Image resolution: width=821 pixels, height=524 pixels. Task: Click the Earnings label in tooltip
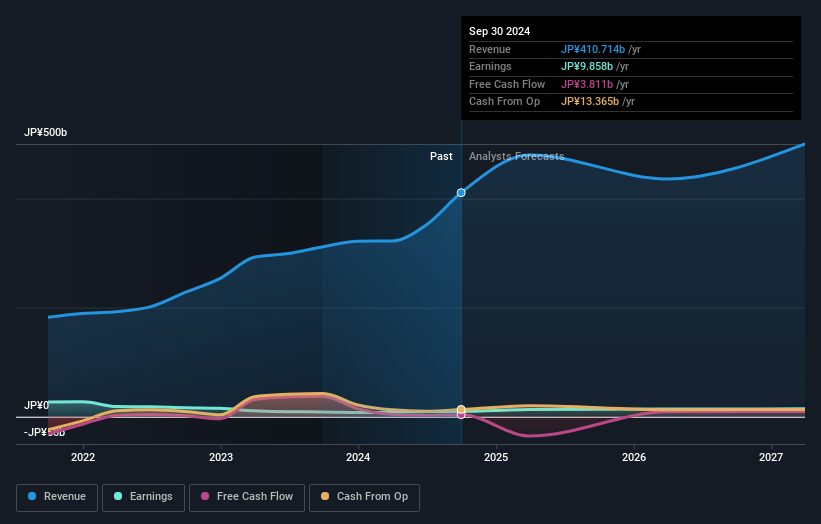click(490, 66)
